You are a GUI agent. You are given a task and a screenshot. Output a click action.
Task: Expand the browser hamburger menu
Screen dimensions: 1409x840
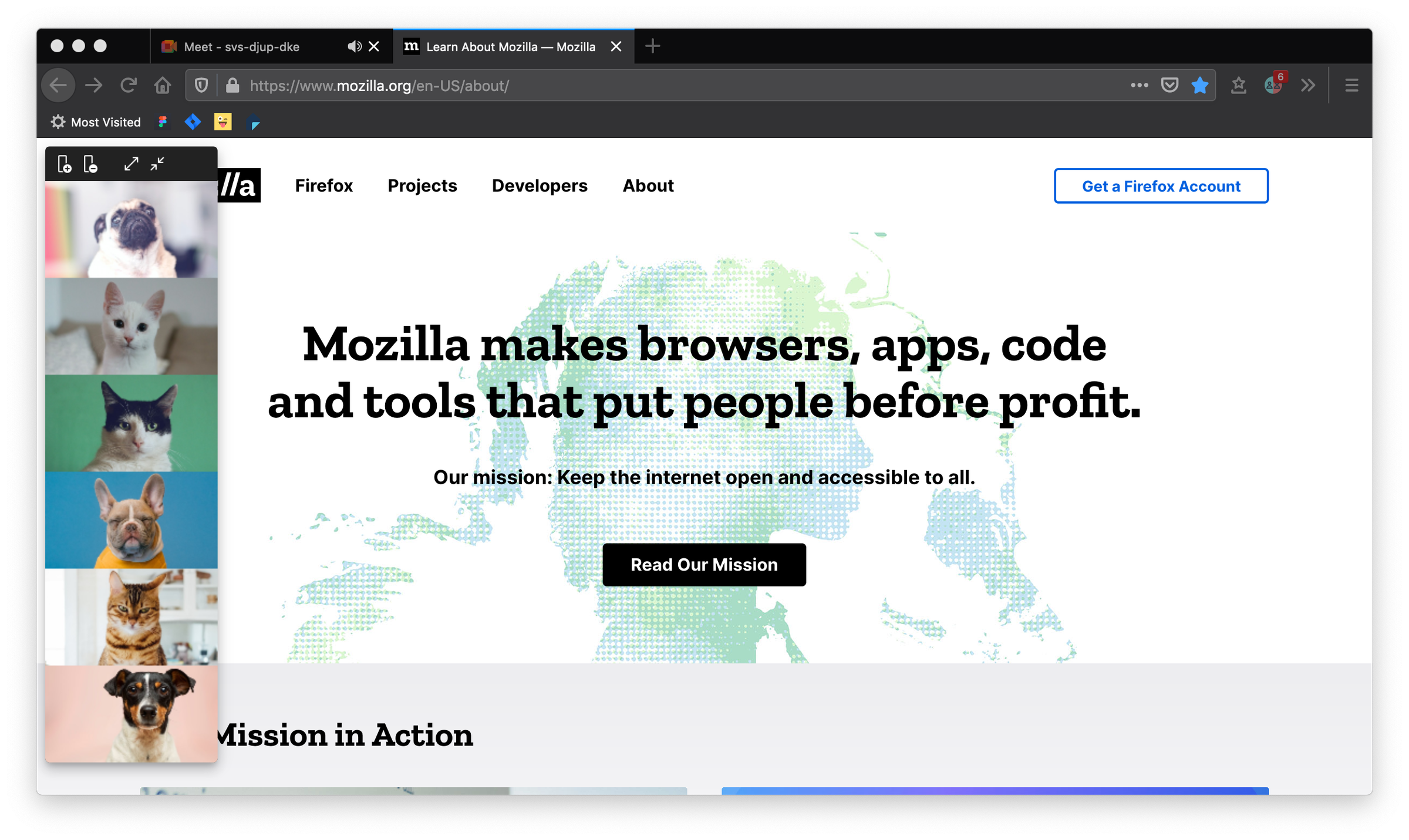click(1352, 85)
